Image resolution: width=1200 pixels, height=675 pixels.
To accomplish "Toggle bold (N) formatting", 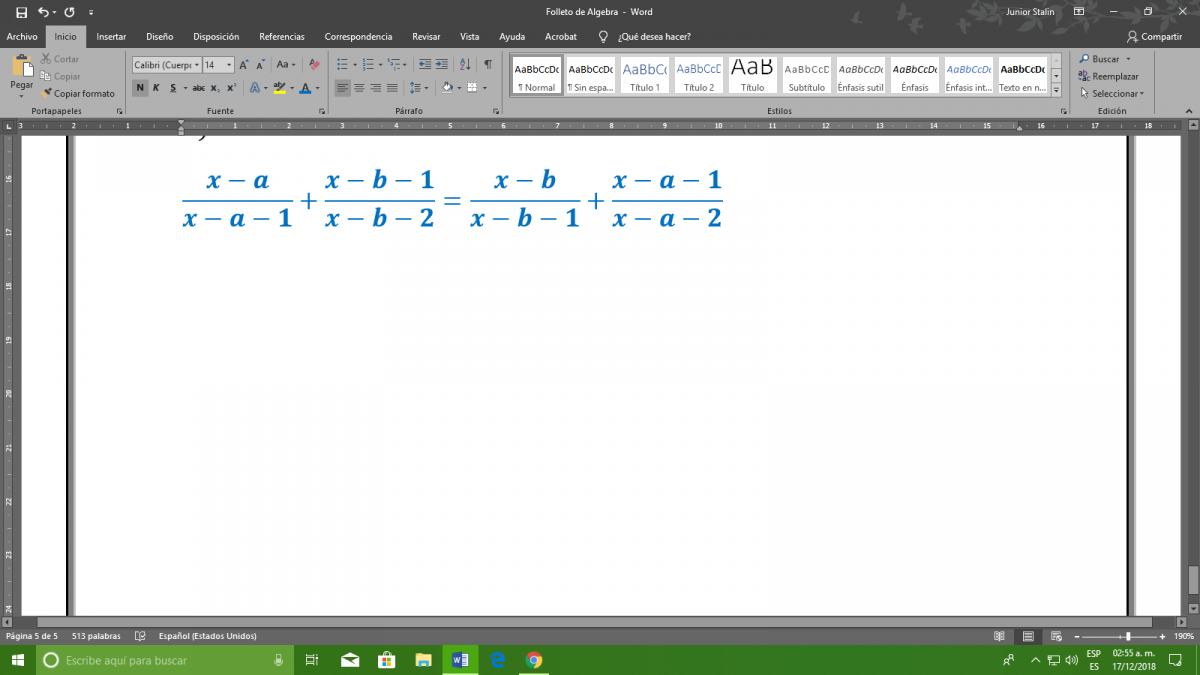I will (140, 88).
